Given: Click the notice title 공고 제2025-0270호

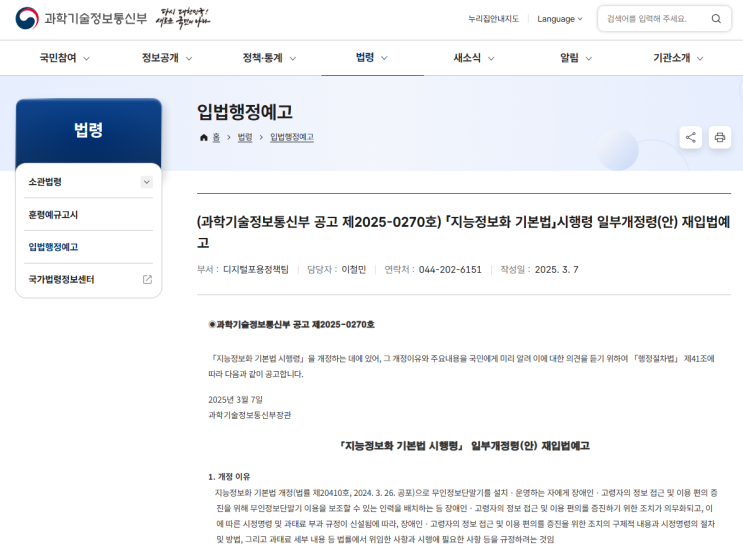Looking at the screenshot, I should [x=463, y=232].
